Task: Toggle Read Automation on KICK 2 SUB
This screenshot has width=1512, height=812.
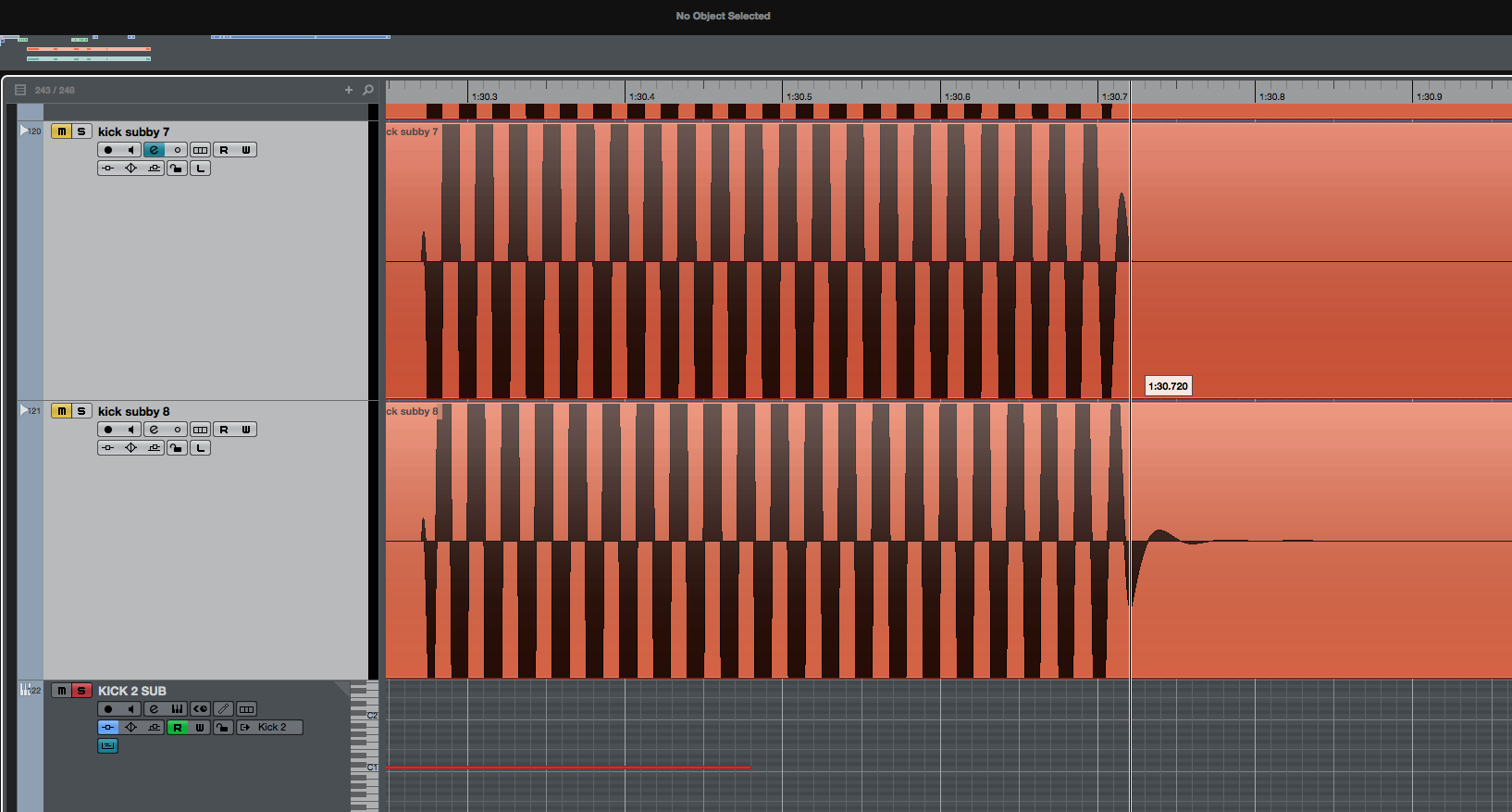Action: tap(177, 728)
